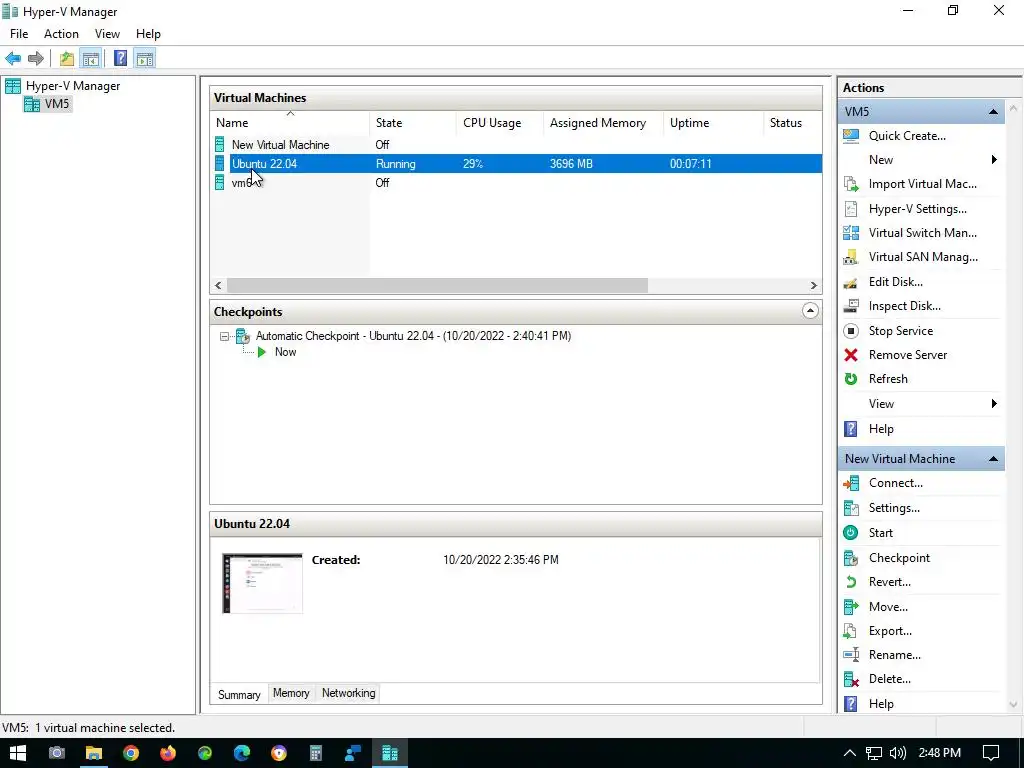Click the Stop Service action link
The height and width of the screenshot is (768, 1024).
pyautogui.click(x=901, y=331)
